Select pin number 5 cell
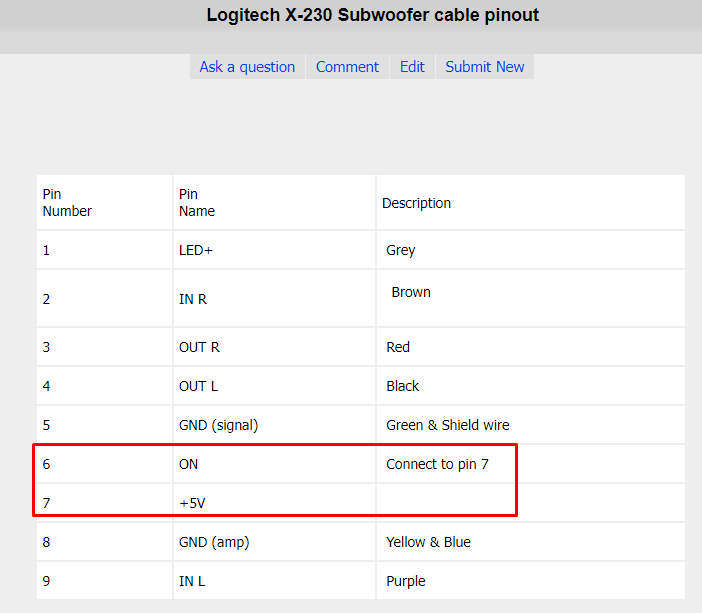The width and height of the screenshot is (702, 613). click(x=104, y=425)
